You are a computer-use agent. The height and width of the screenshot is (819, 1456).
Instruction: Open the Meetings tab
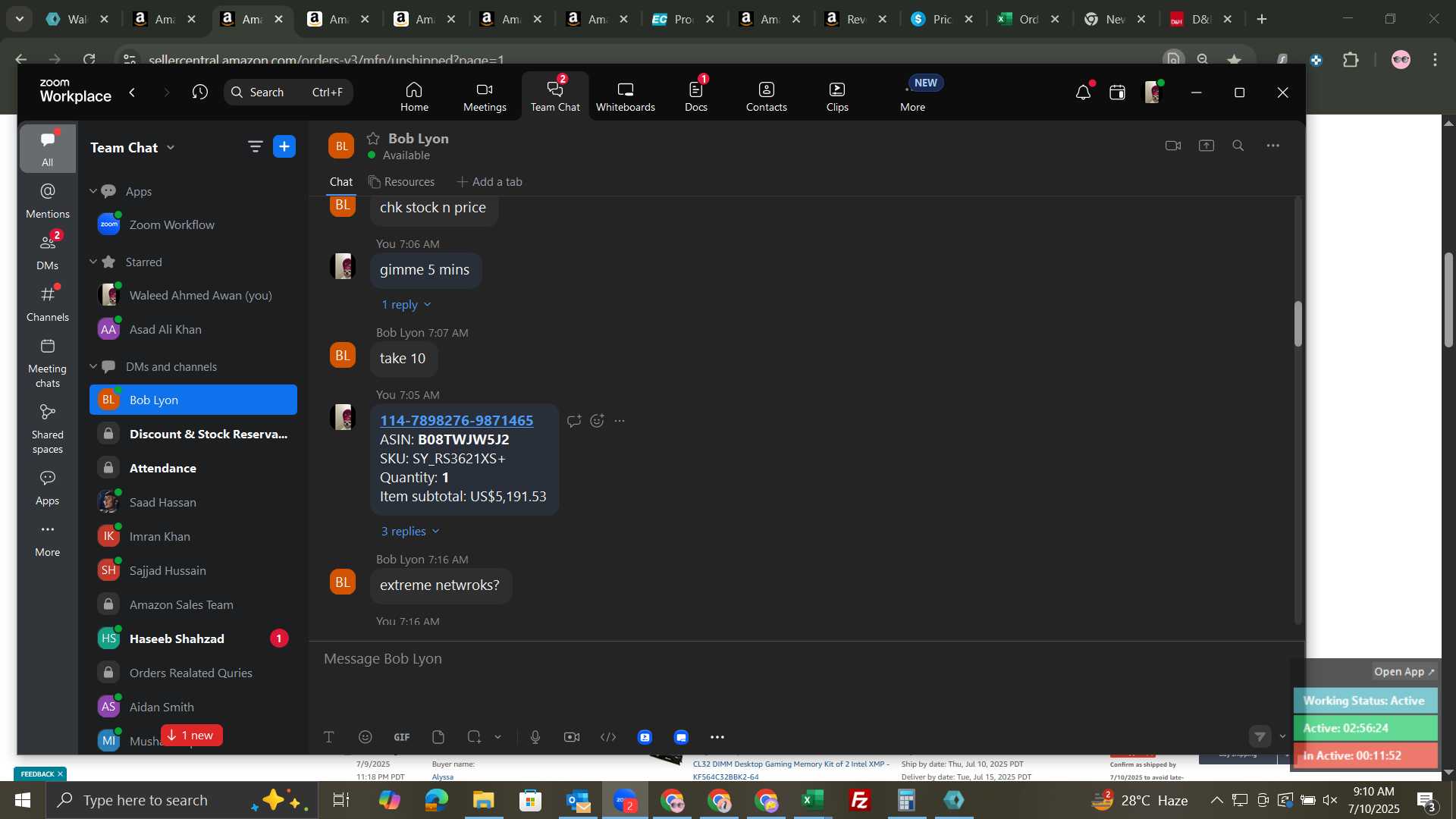(485, 97)
